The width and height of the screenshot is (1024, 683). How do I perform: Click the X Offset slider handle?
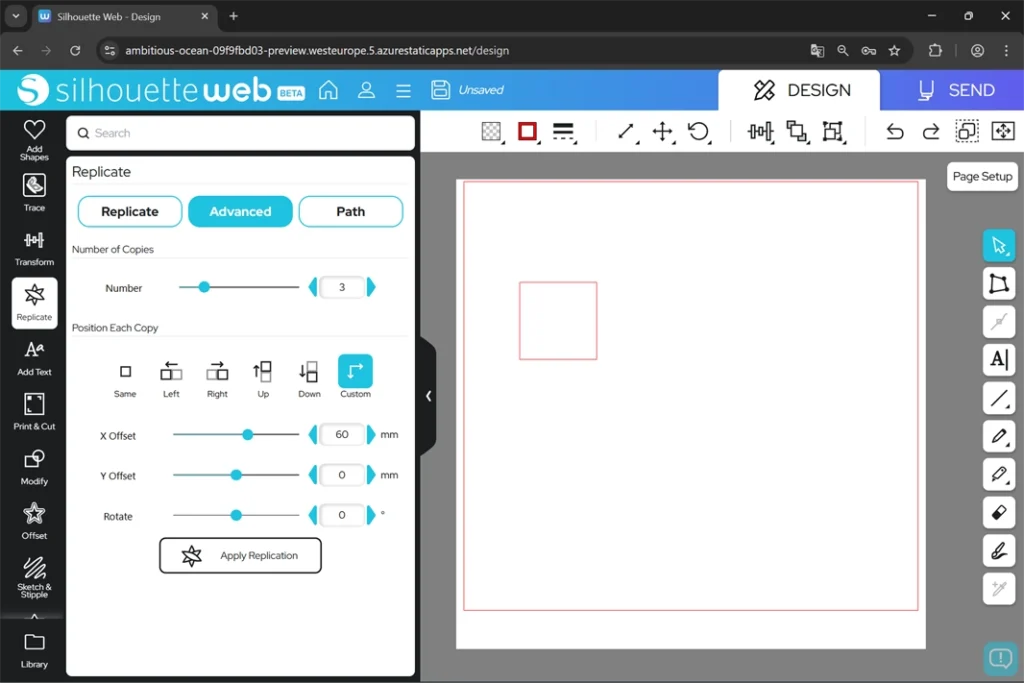pos(247,435)
